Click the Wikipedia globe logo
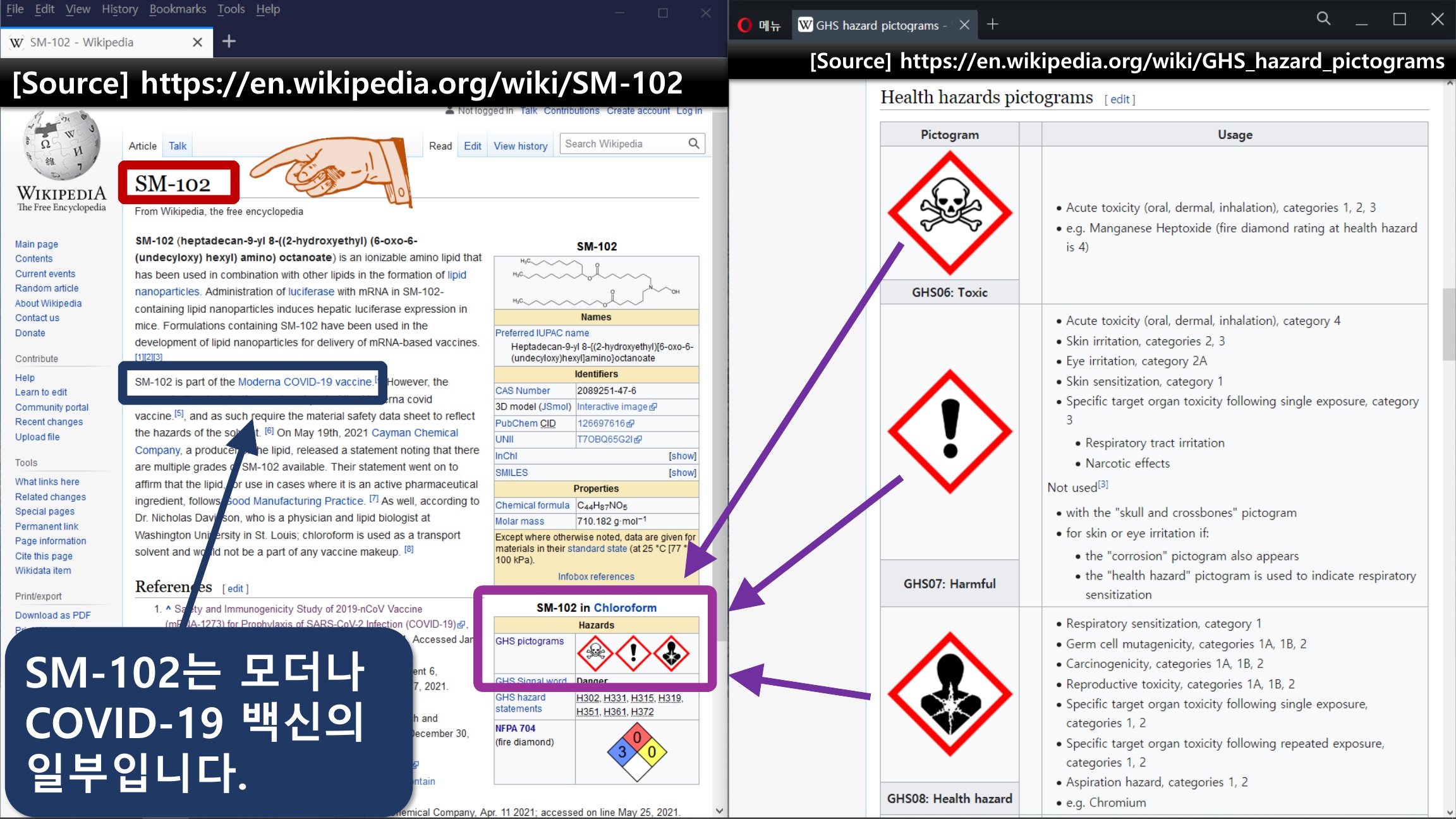The height and width of the screenshot is (819, 1456). click(x=61, y=147)
